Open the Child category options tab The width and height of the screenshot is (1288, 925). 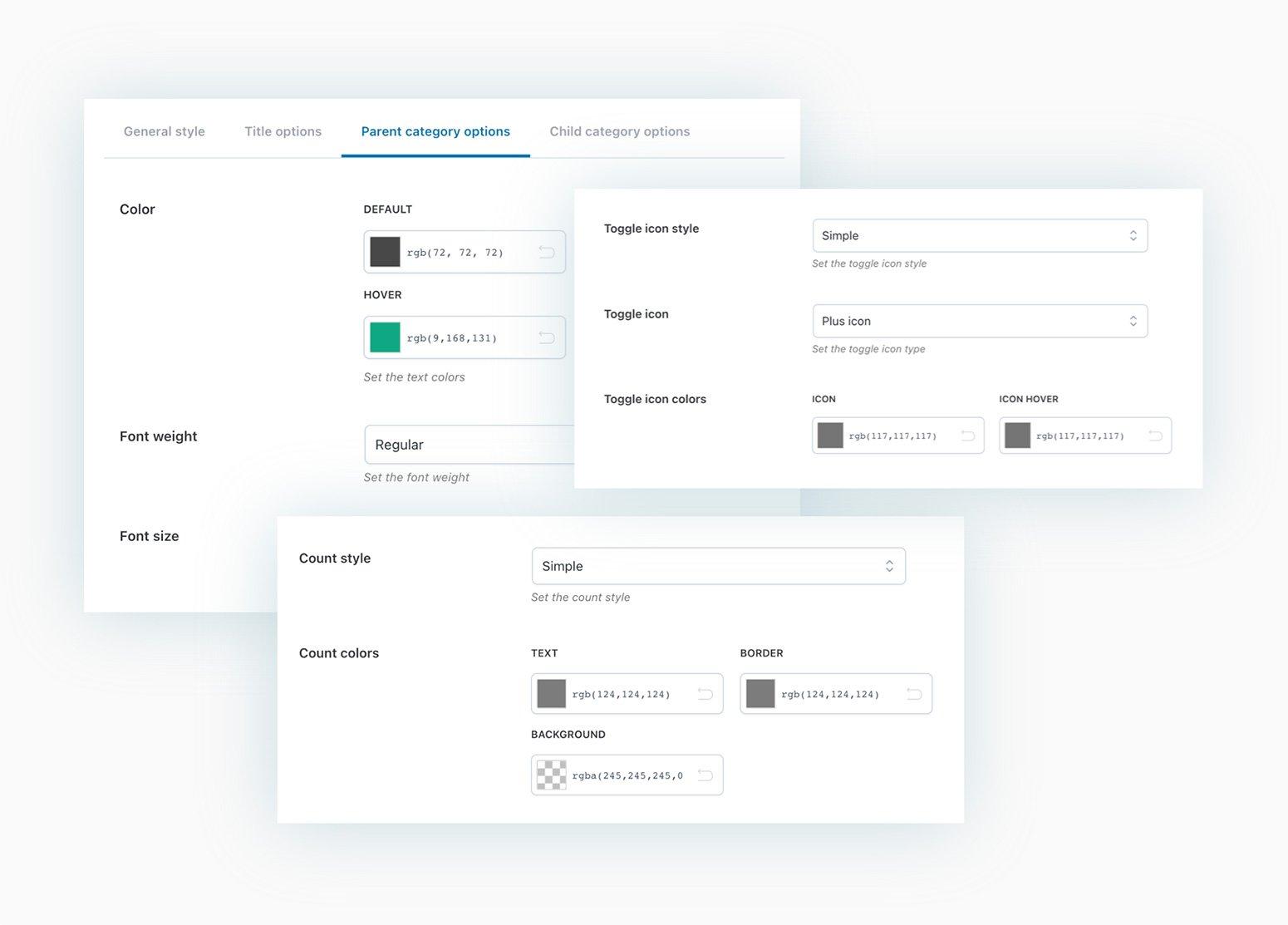point(619,130)
